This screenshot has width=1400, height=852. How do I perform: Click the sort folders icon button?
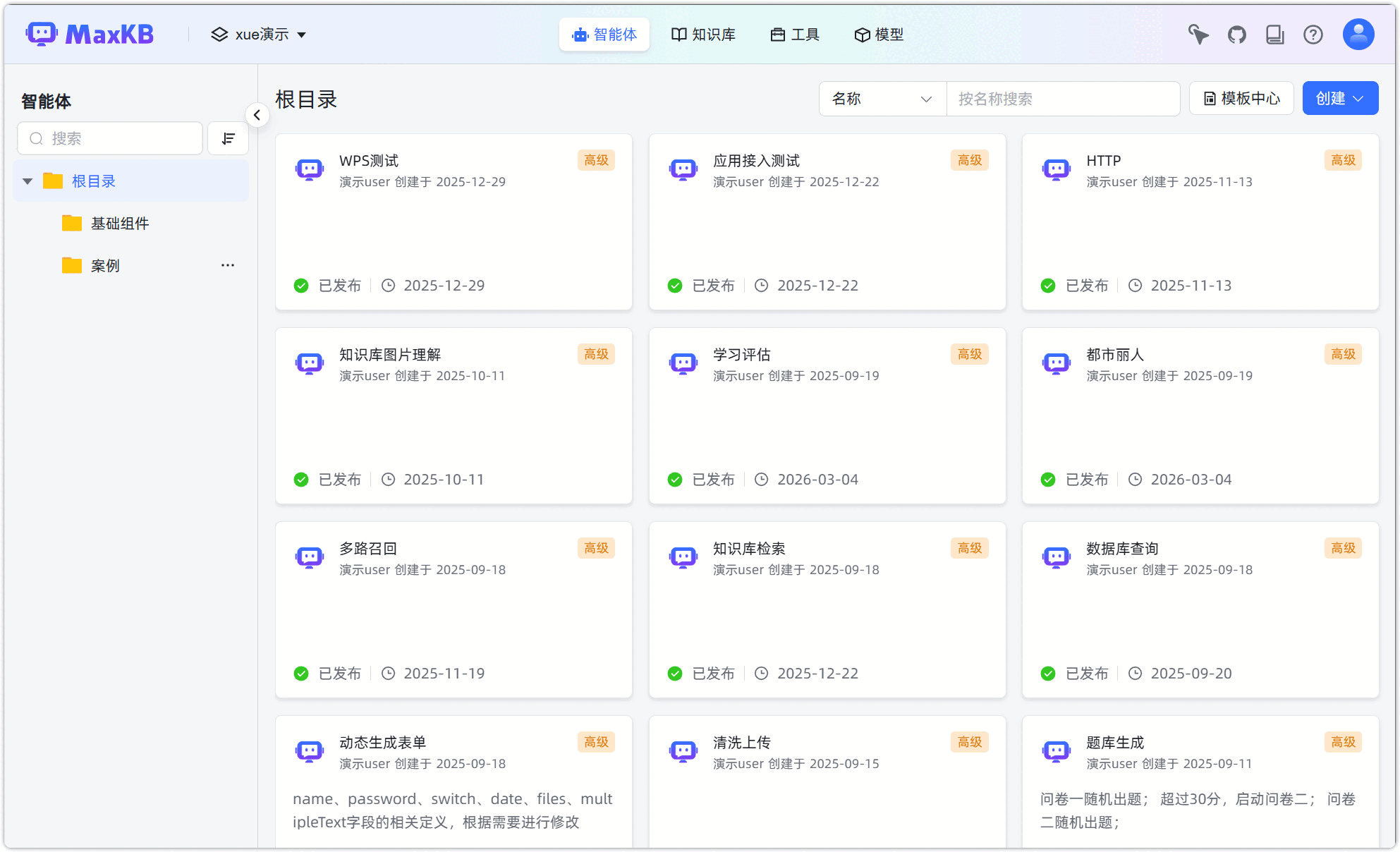pyautogui.click(x=228, y=138)
